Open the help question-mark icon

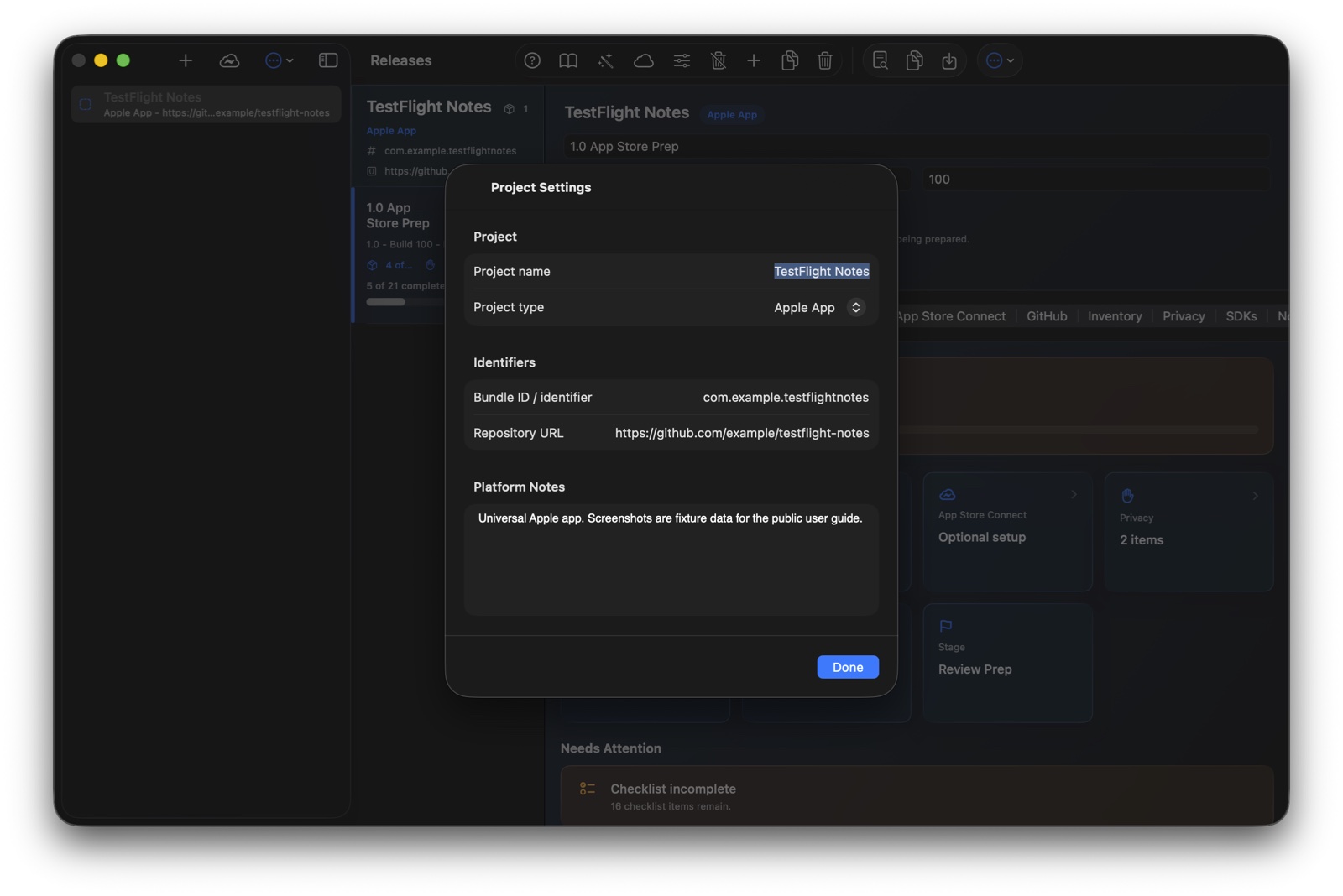coord(532,60)
